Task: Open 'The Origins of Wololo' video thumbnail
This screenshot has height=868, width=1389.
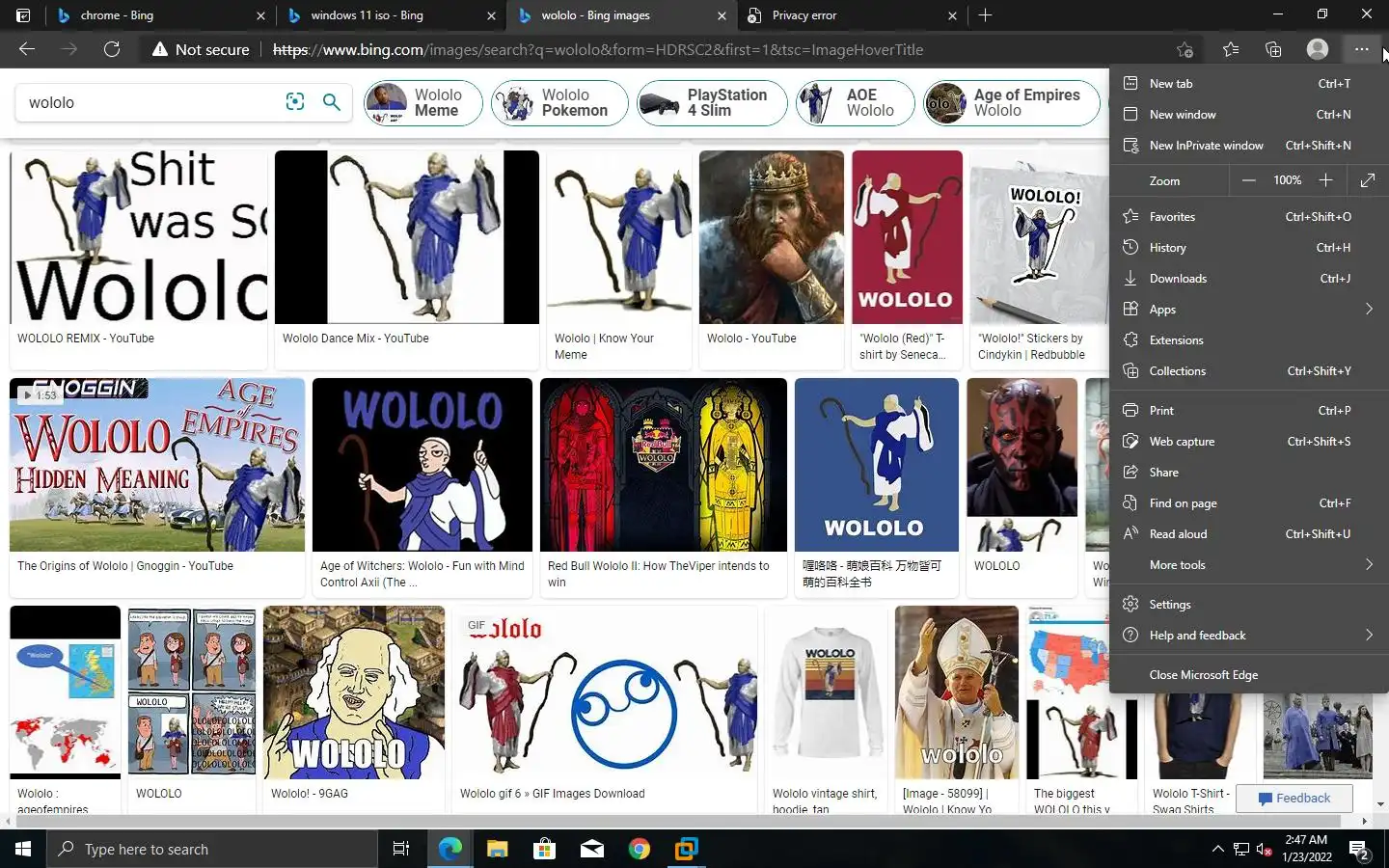Action: (x=157, y=465)
